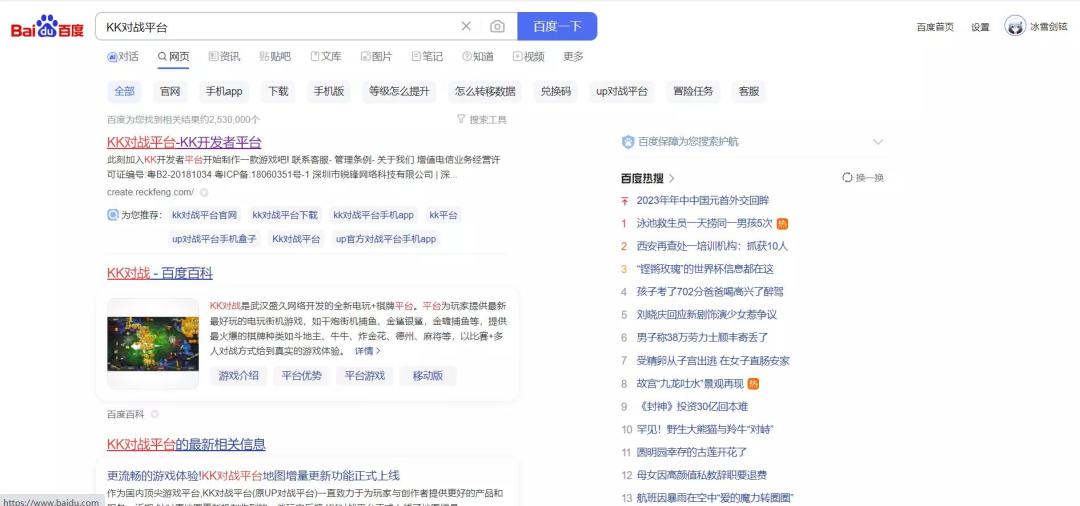The image size is (1080, 506).
Task: Click the 为您推荐 recommendation icon
Action: [x=113, y=215]
